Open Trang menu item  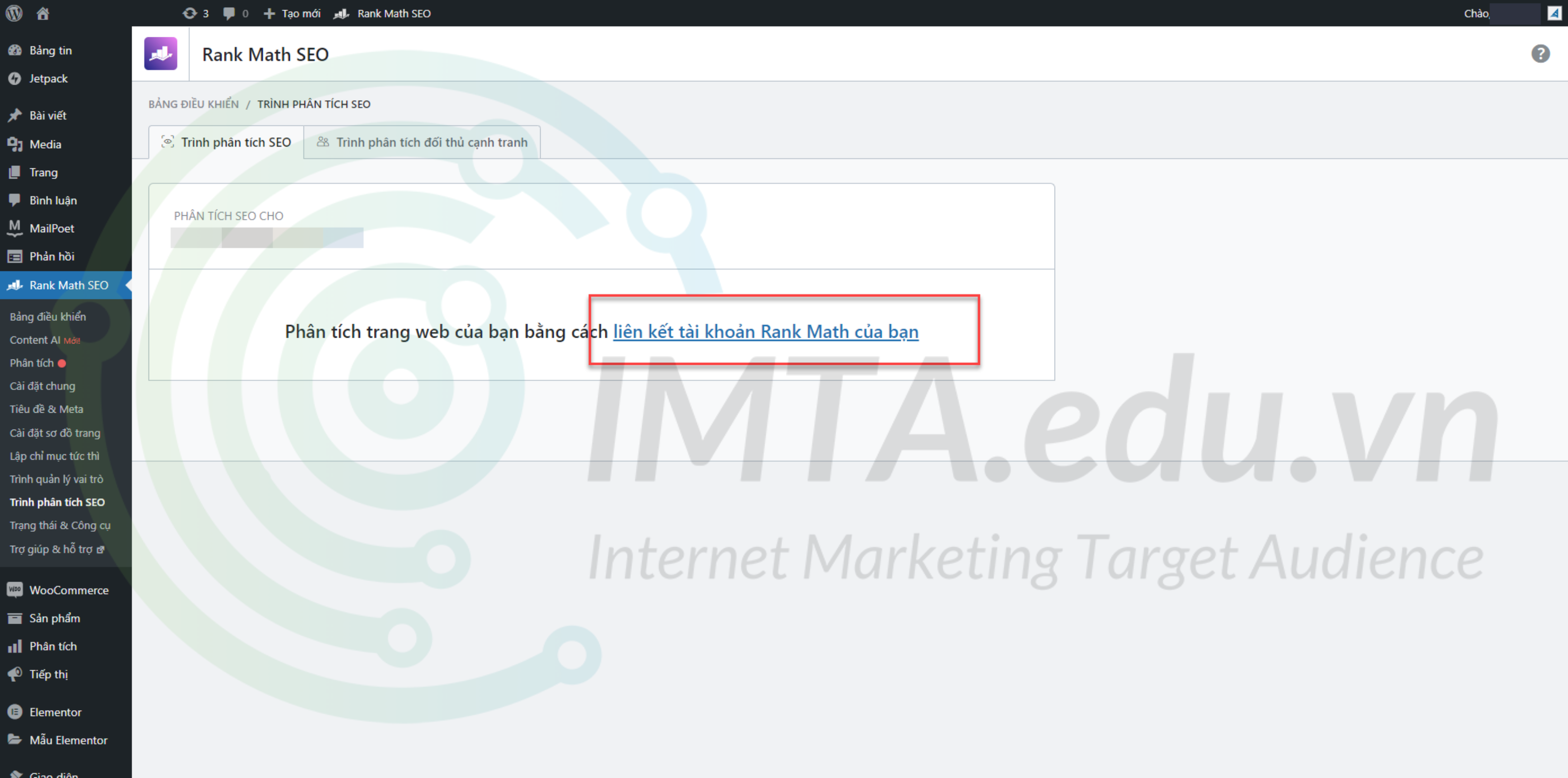point(44,172)
